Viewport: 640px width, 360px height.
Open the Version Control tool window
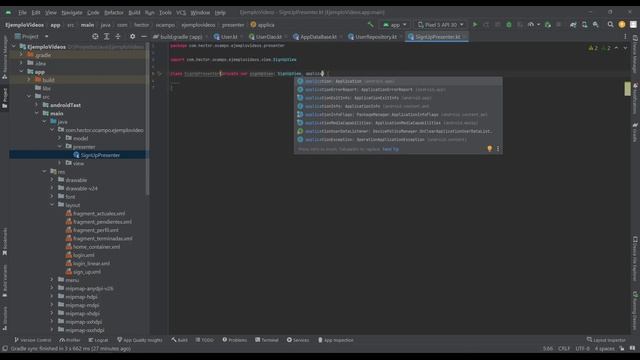[x=33, y=340]
